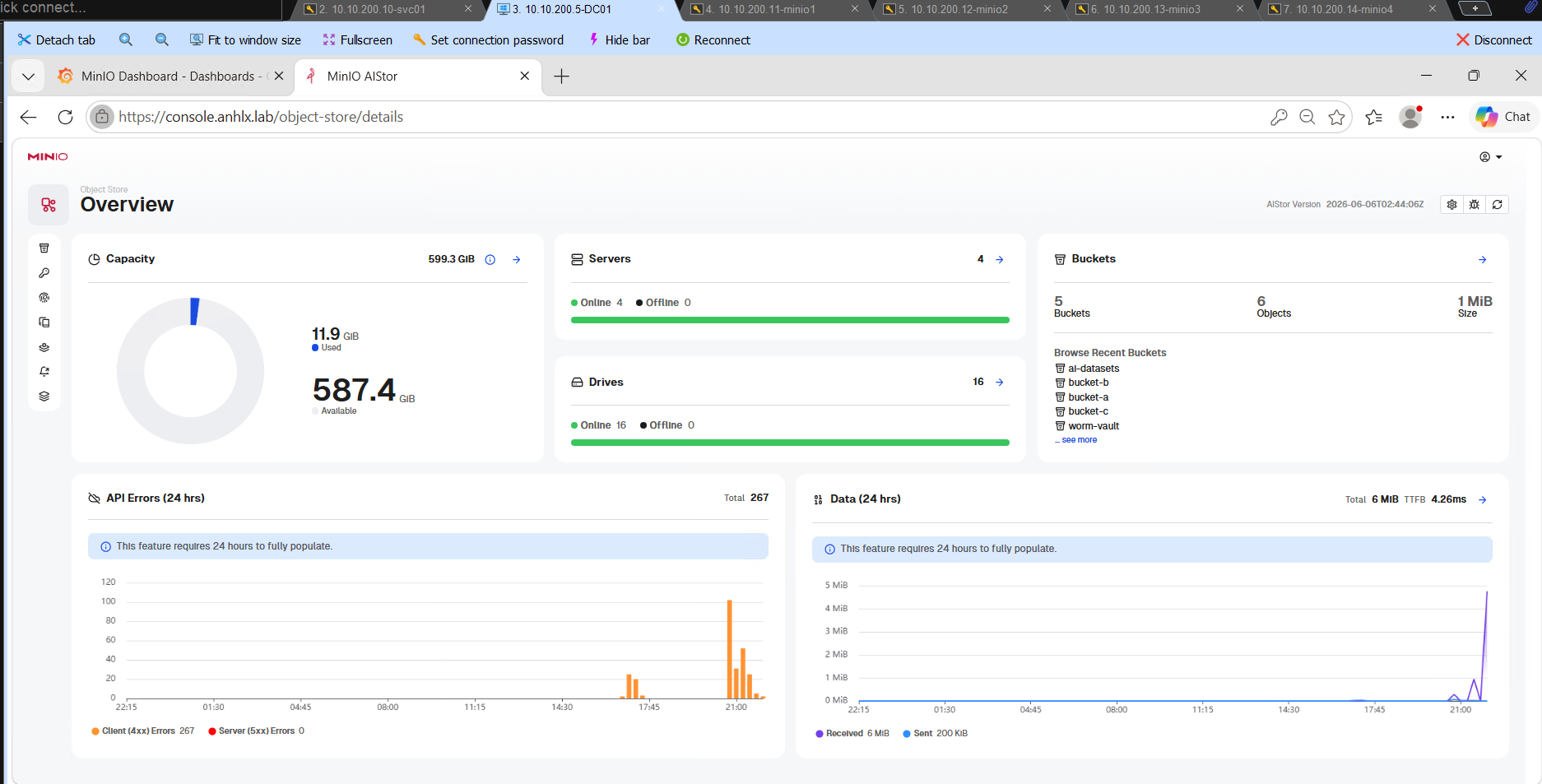
Task: Expand the user account dropdown
Action: tap(1491, 157)
